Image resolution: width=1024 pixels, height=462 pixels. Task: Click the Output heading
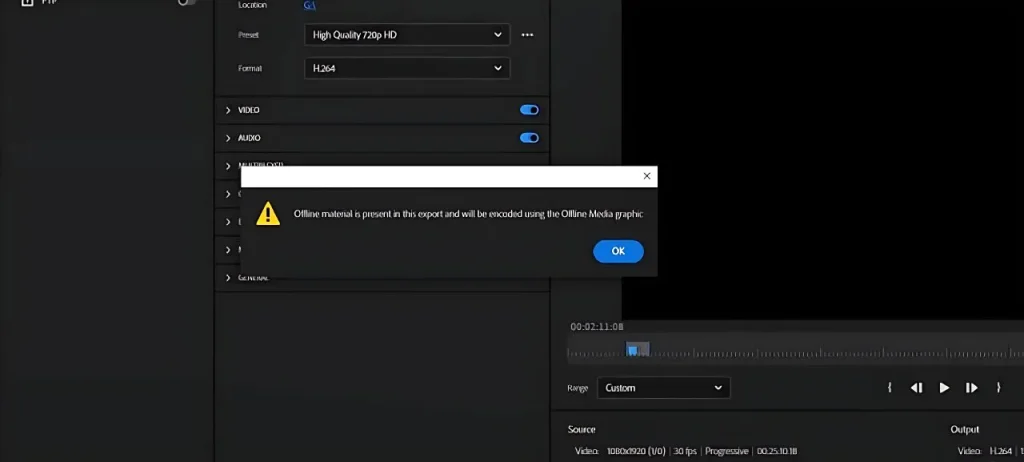[x=965, y=429]
